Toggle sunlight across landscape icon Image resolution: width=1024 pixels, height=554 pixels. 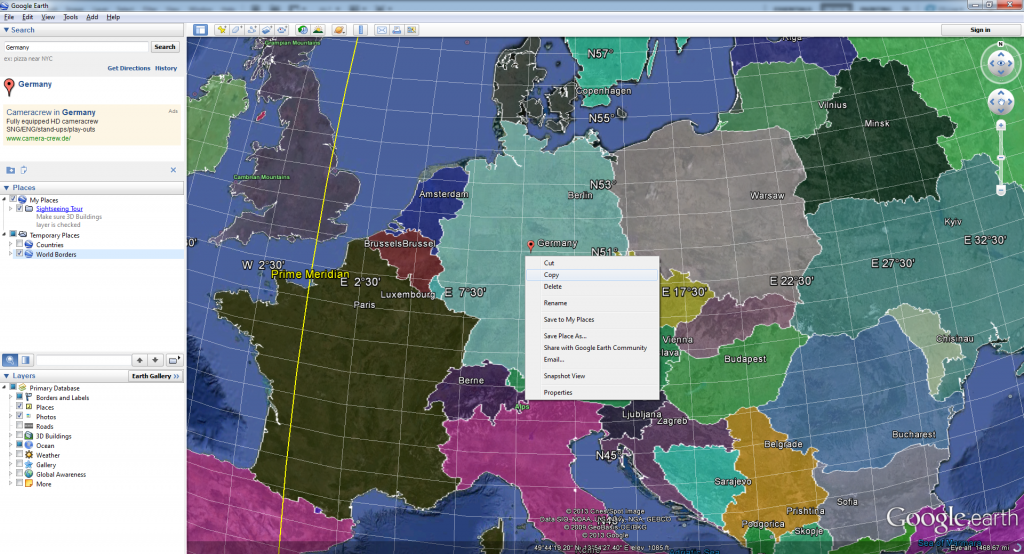click(318, 30)
